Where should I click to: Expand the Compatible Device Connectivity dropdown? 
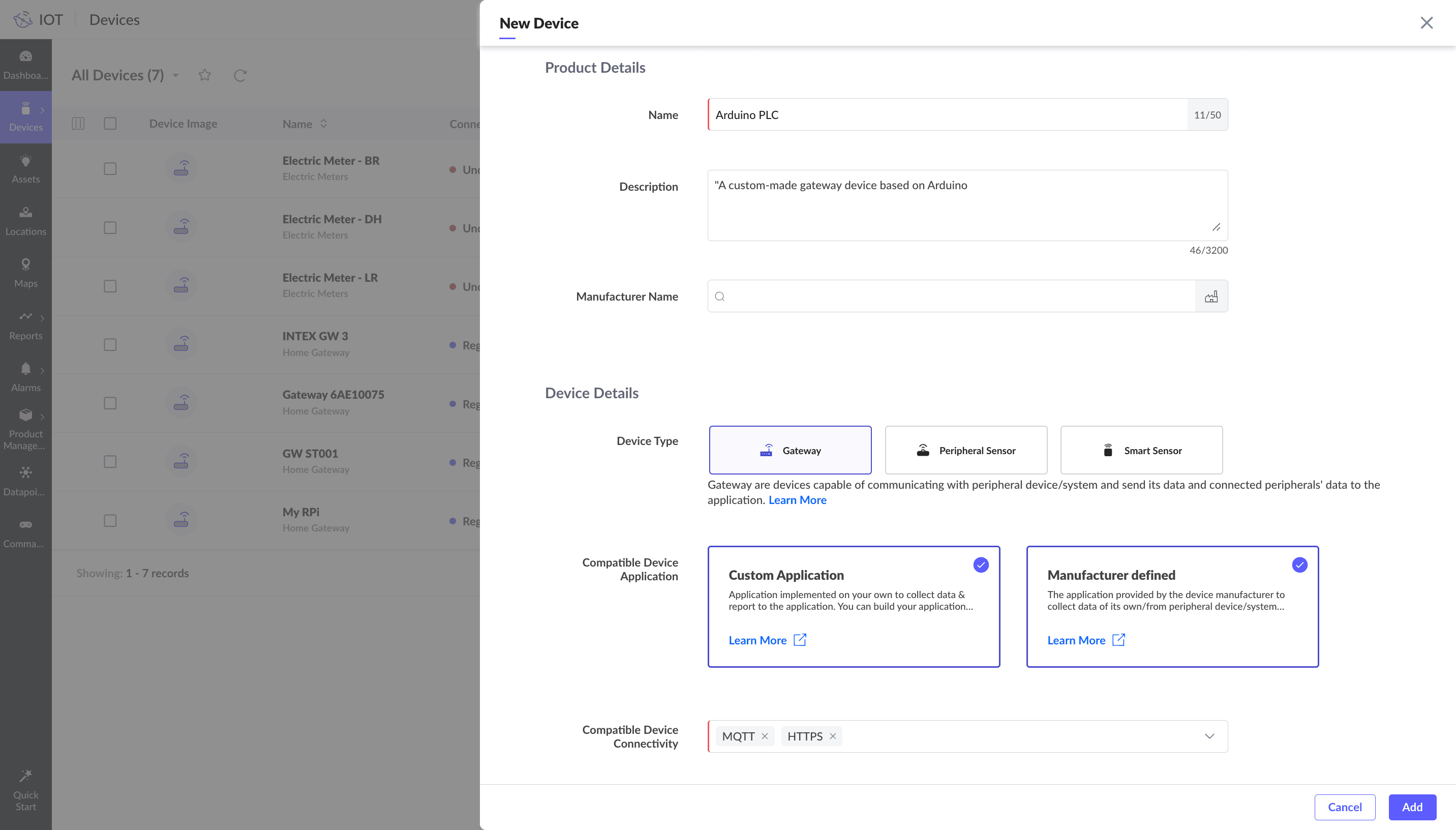[1209, 736]
